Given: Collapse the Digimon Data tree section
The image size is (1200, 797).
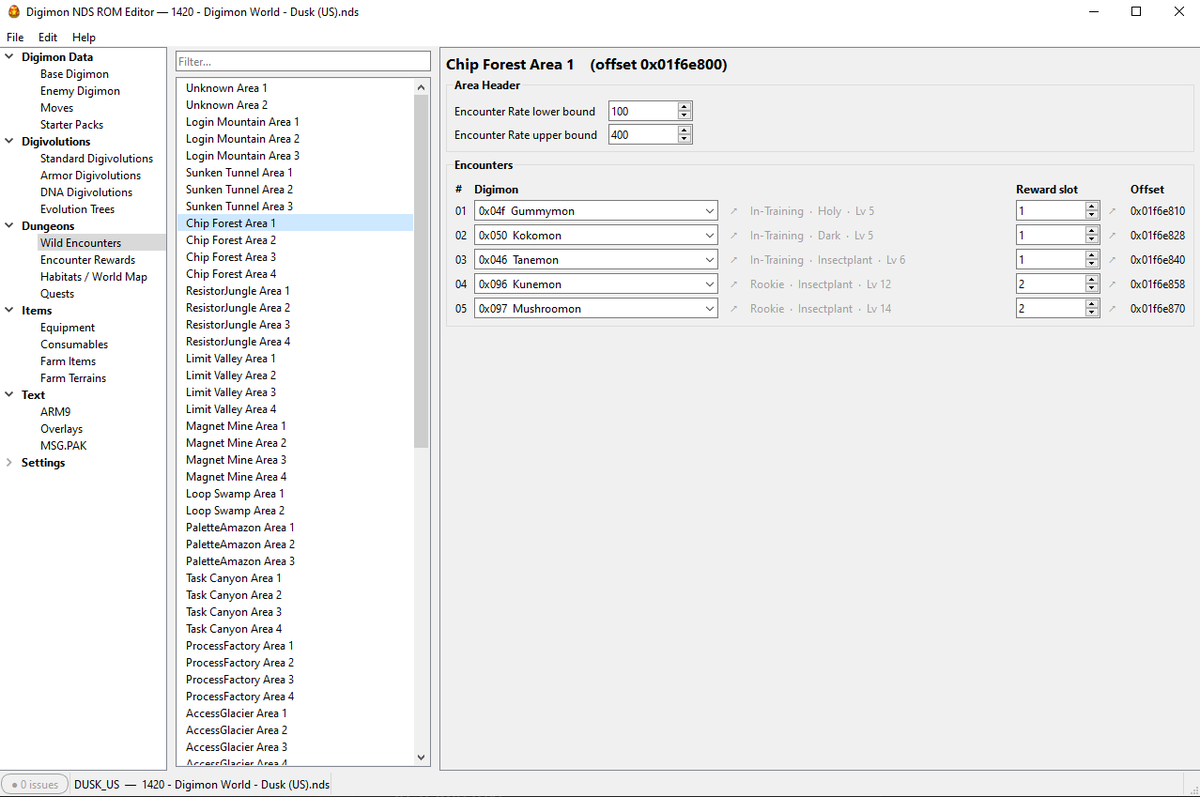Looking at the screenshot, I should pyautogui.click(x=10, y=57).
